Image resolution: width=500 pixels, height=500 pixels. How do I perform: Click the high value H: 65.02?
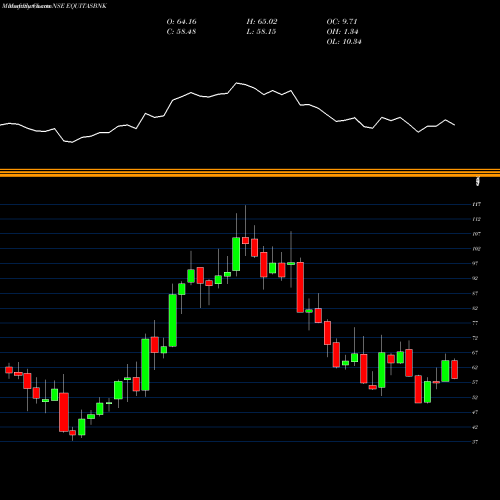click(262, 22)
